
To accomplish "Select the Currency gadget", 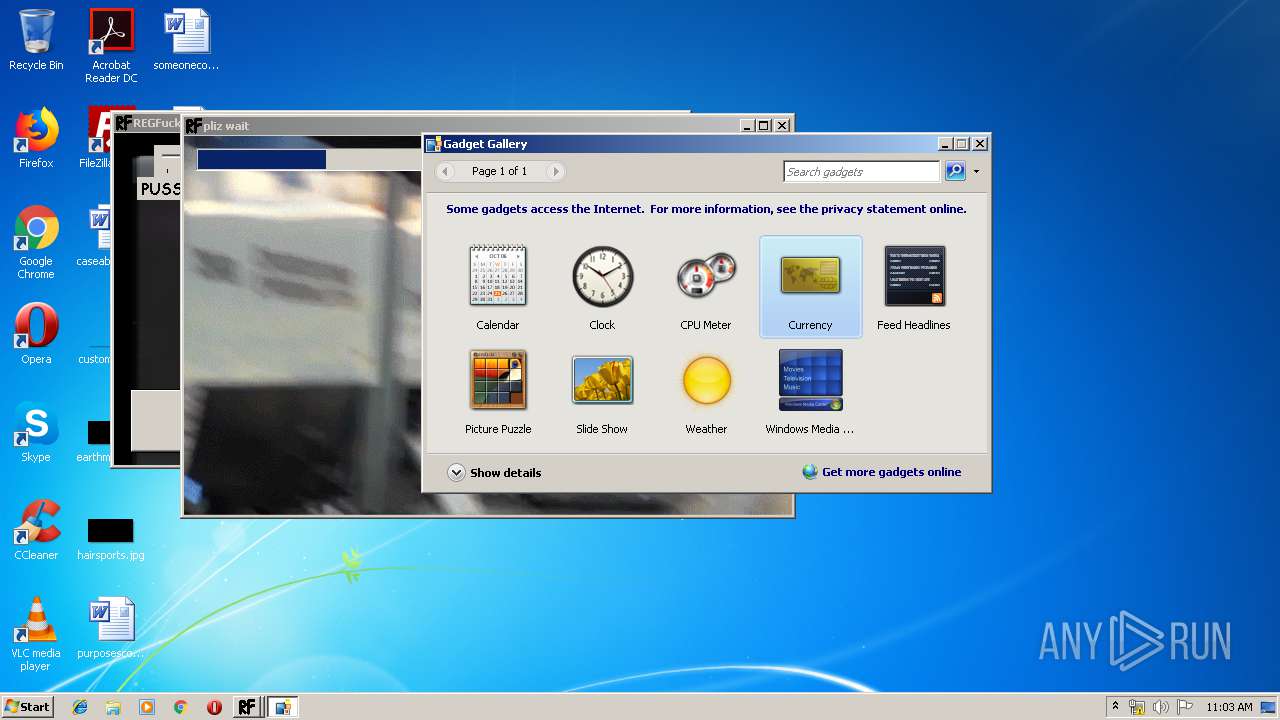I will coord(810,287).
